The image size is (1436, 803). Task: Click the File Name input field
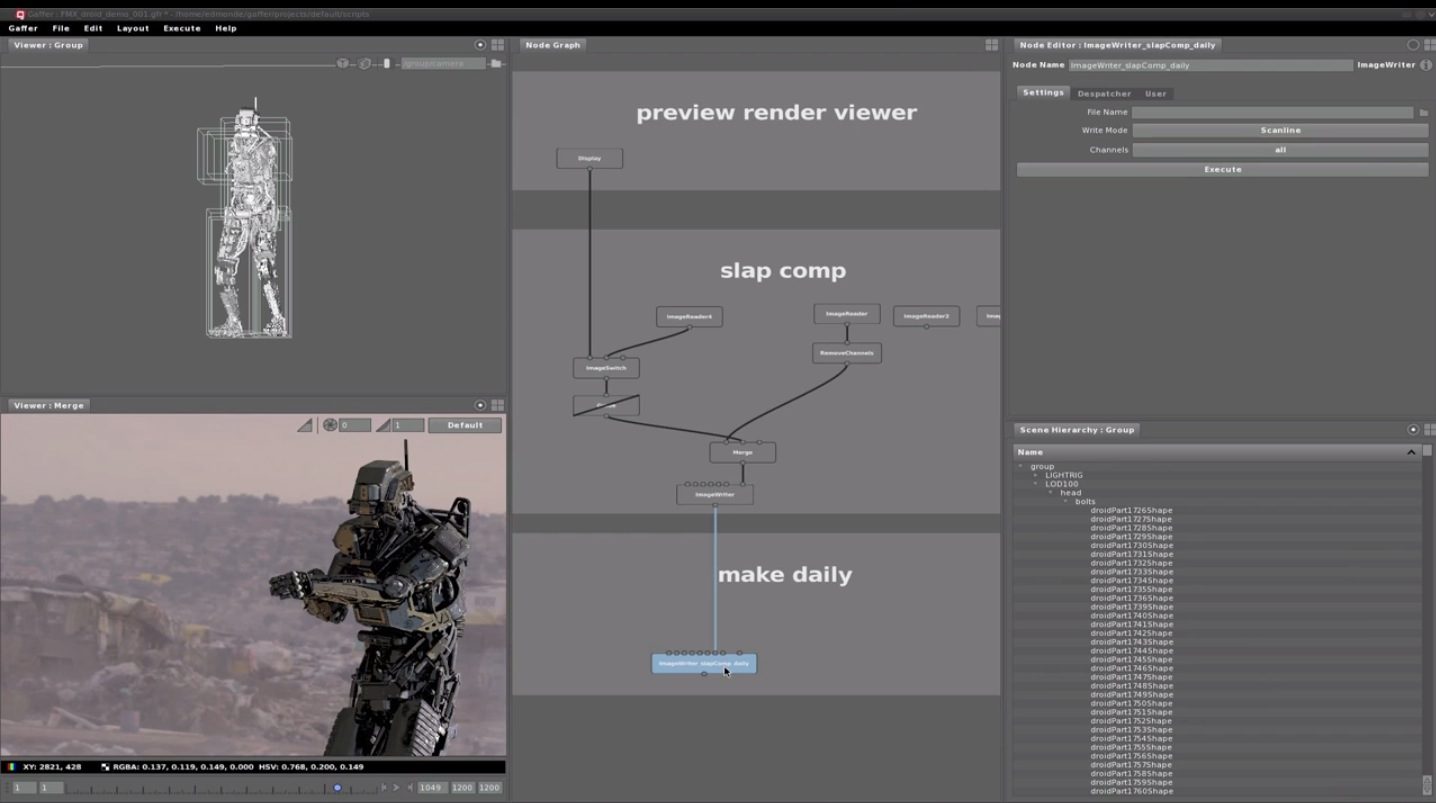1272,113
